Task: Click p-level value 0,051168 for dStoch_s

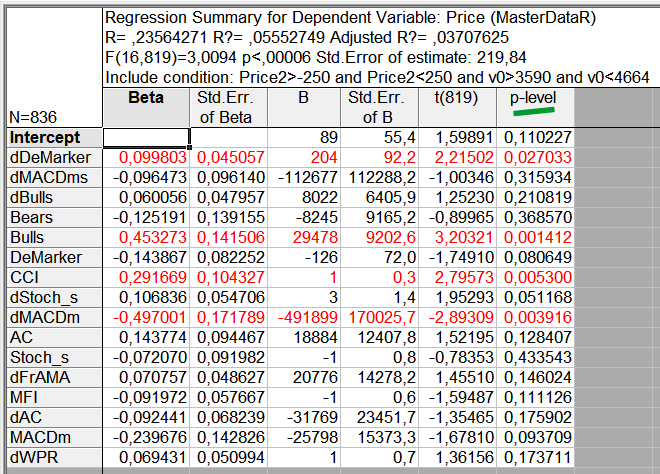Action: coord(535,297)
